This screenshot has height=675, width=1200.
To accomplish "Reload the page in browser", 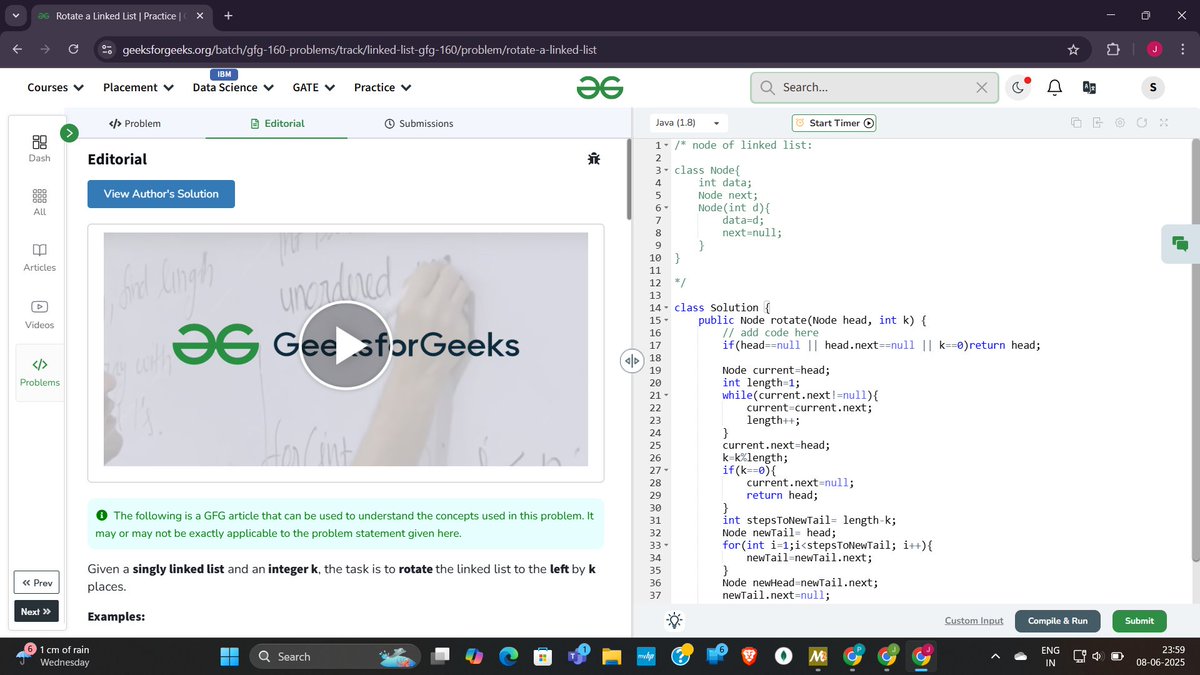I will [73, 49].
